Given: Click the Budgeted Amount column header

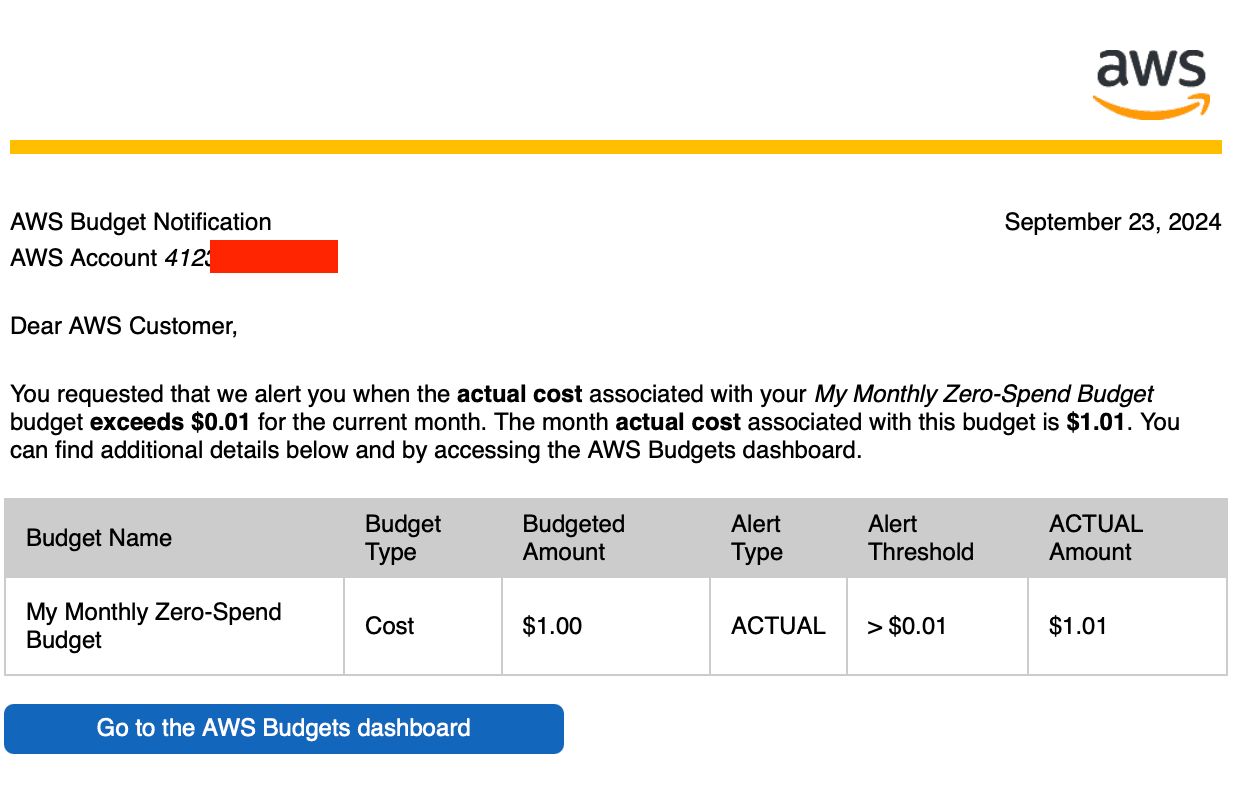Looking at the screenshot, I should tap(573, 538).
